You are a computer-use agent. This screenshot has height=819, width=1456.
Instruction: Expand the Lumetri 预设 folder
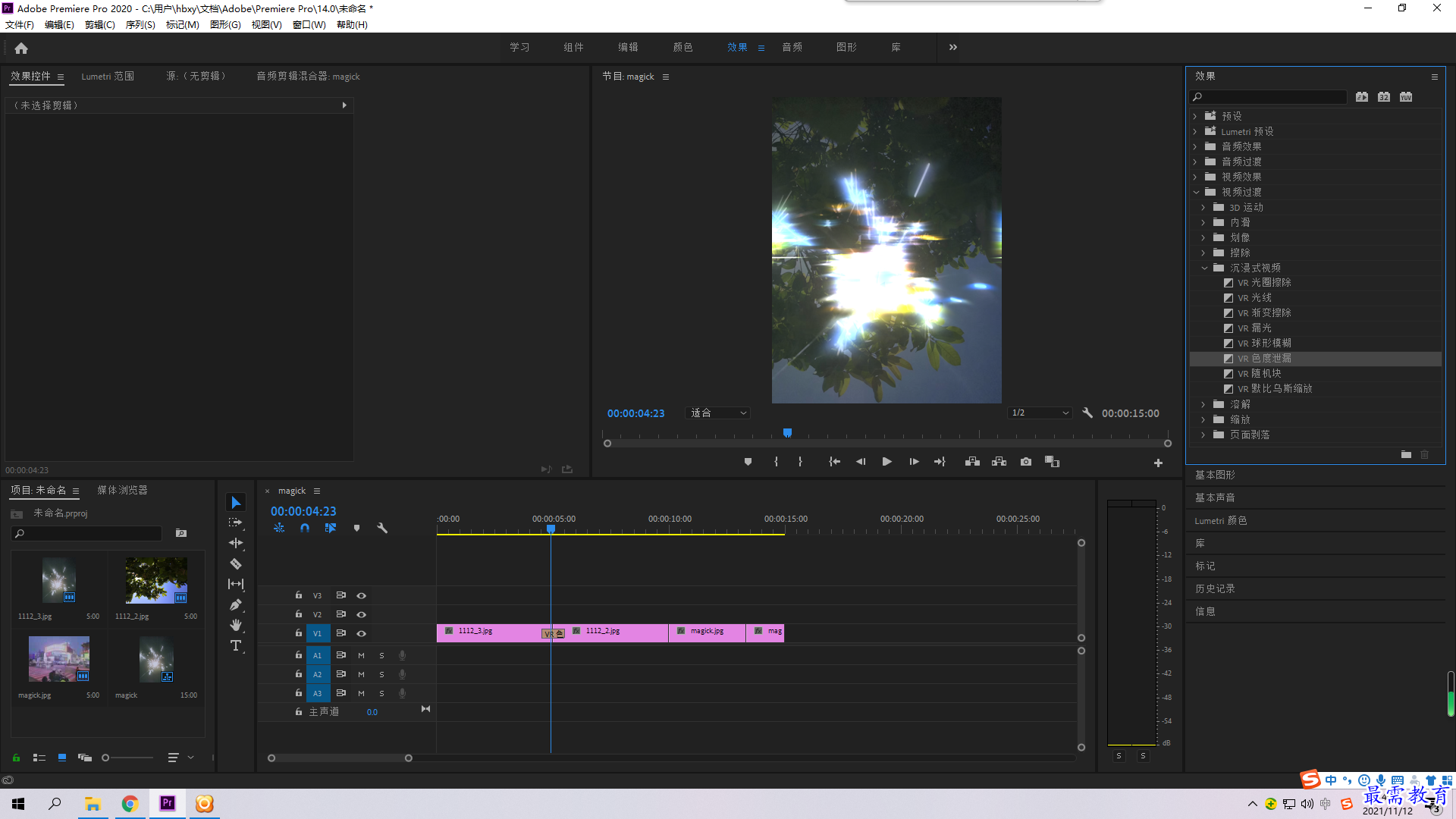pos(1195,131)
